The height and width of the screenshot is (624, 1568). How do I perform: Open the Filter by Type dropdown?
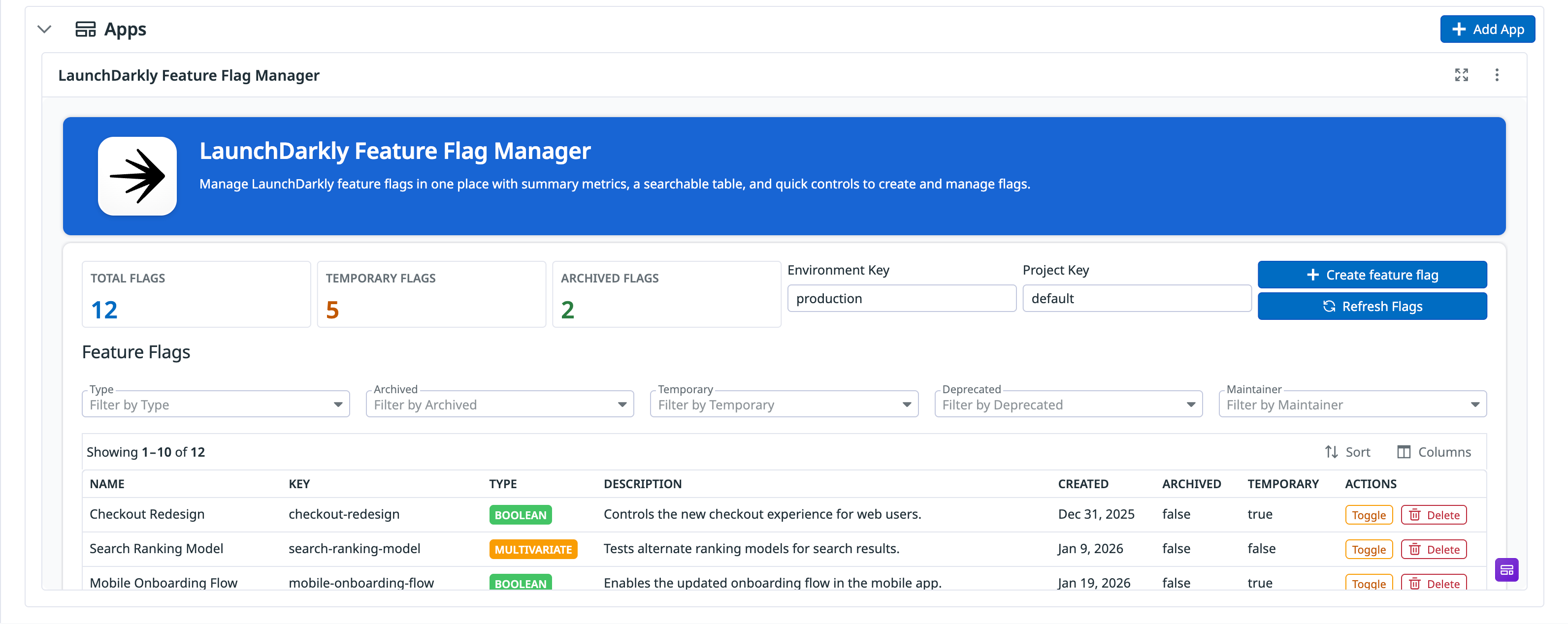point(216,405)
